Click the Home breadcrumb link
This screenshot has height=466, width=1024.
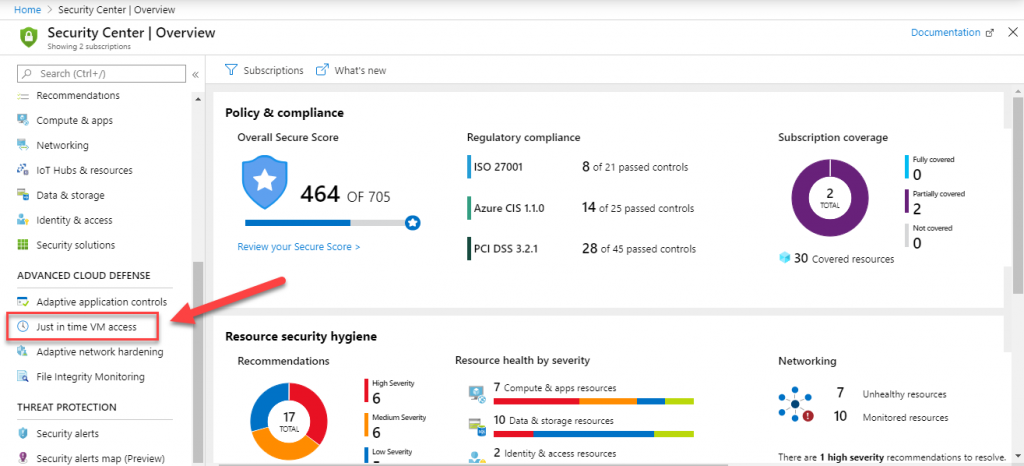pos(26,10)
